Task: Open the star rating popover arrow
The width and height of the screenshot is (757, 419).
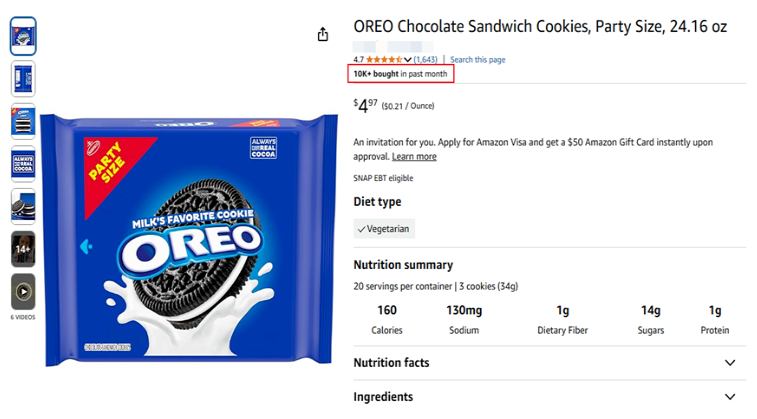Action: click(408, 60)
